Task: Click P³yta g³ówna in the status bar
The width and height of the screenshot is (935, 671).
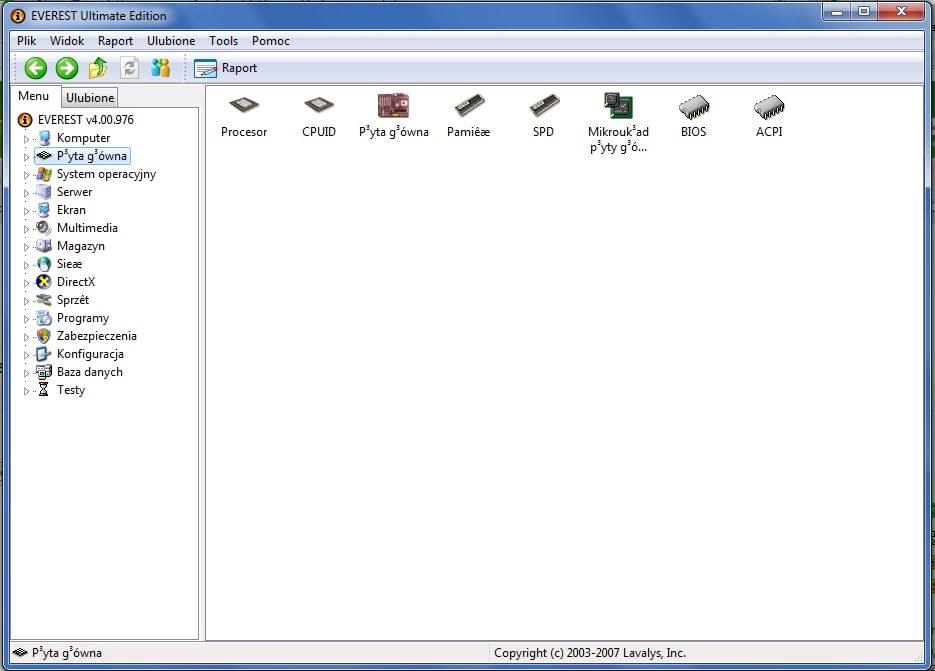Action: click(67, 653)
